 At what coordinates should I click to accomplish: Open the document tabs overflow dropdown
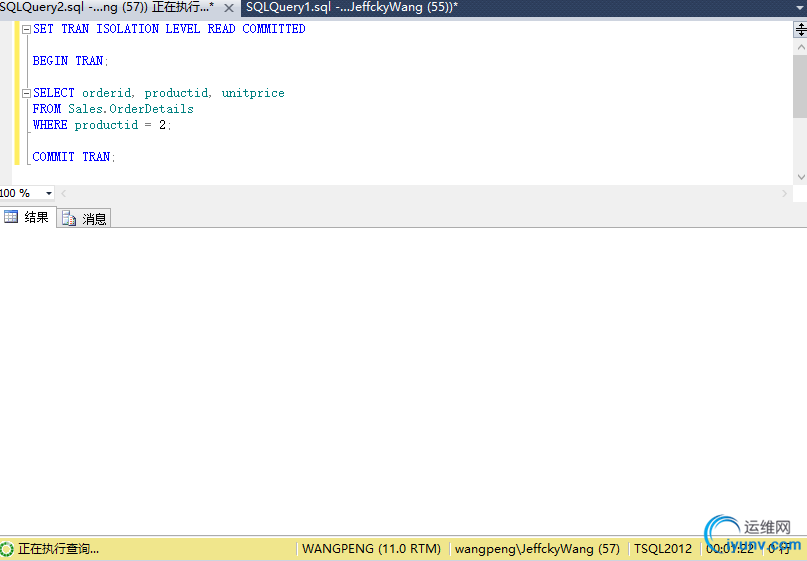pyautogui.click(x=800, y=8)
